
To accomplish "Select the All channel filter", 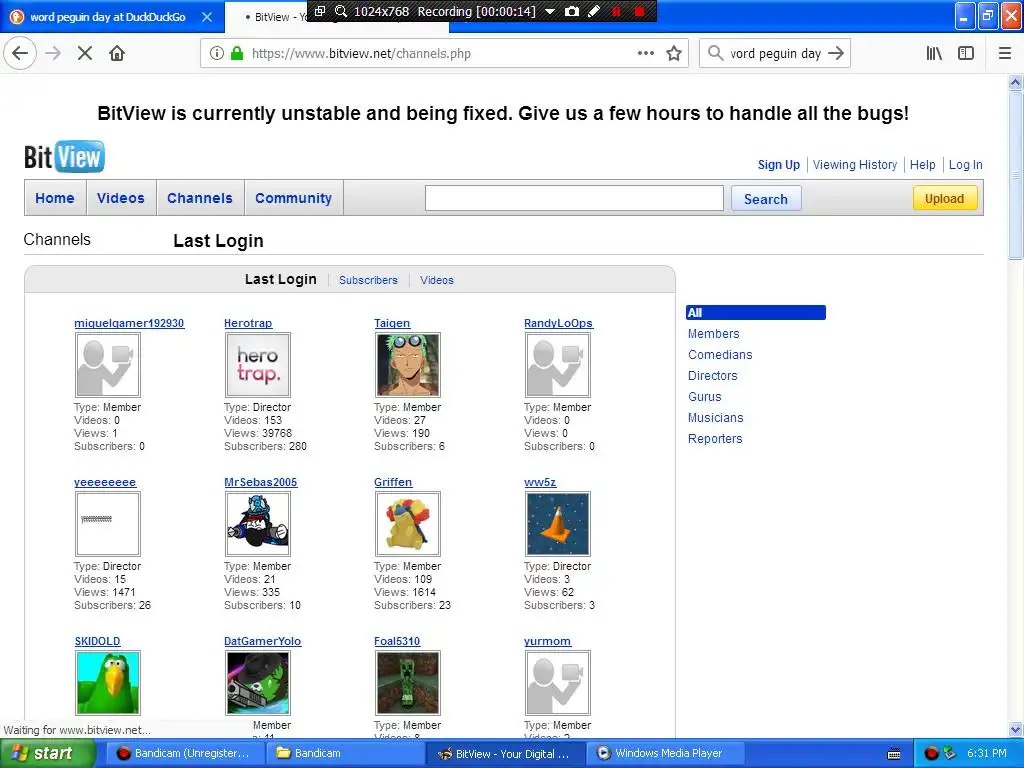I will point(756,313).
